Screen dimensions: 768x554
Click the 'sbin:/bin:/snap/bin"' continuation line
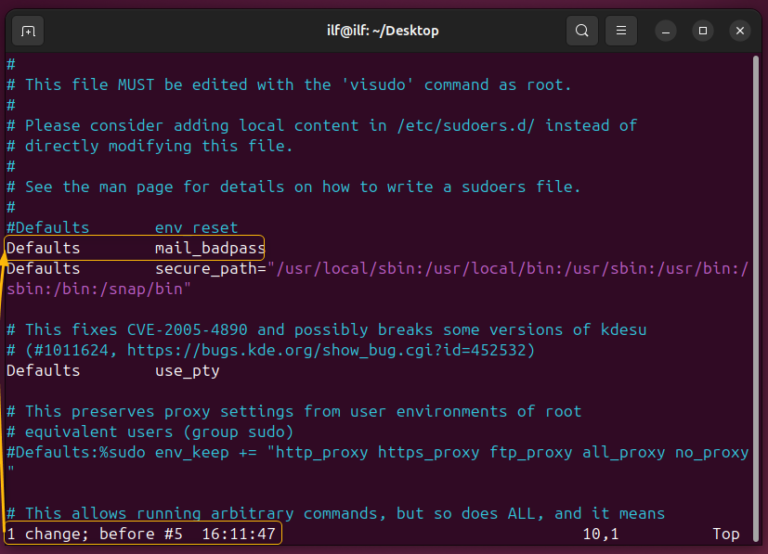pyautogui.click(x=98, y=289)
